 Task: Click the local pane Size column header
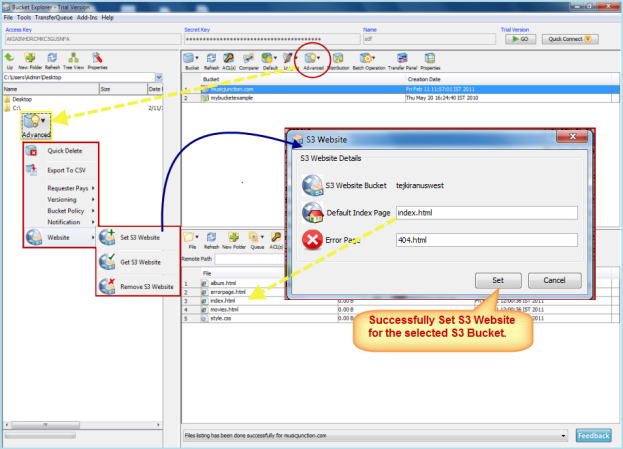click(x=123, y=89)
